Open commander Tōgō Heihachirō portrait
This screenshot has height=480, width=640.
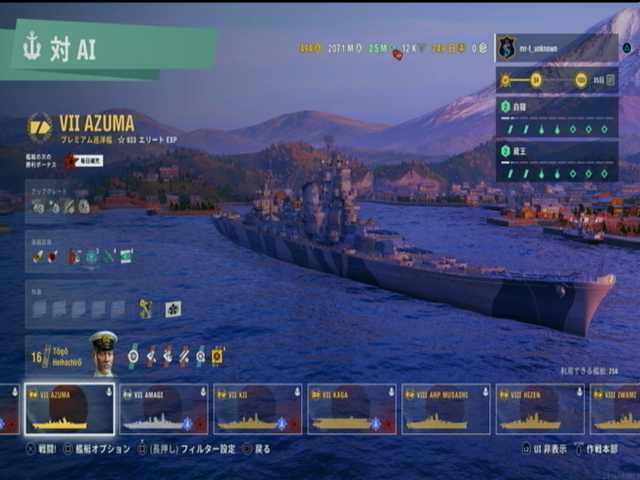point(104,353)
